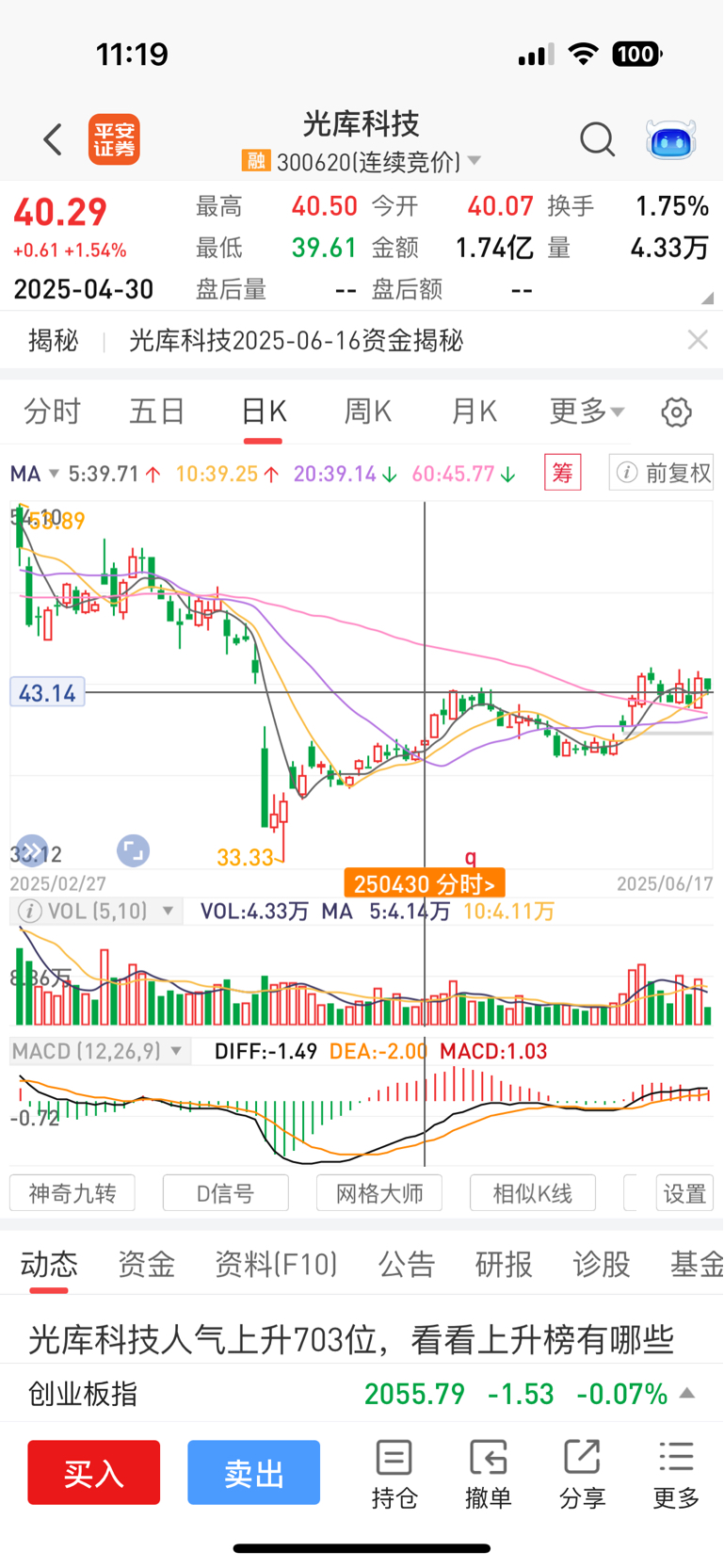Switch to 分时 chart tab
This screenshot has height=1568, width=724.
[53, 412]
